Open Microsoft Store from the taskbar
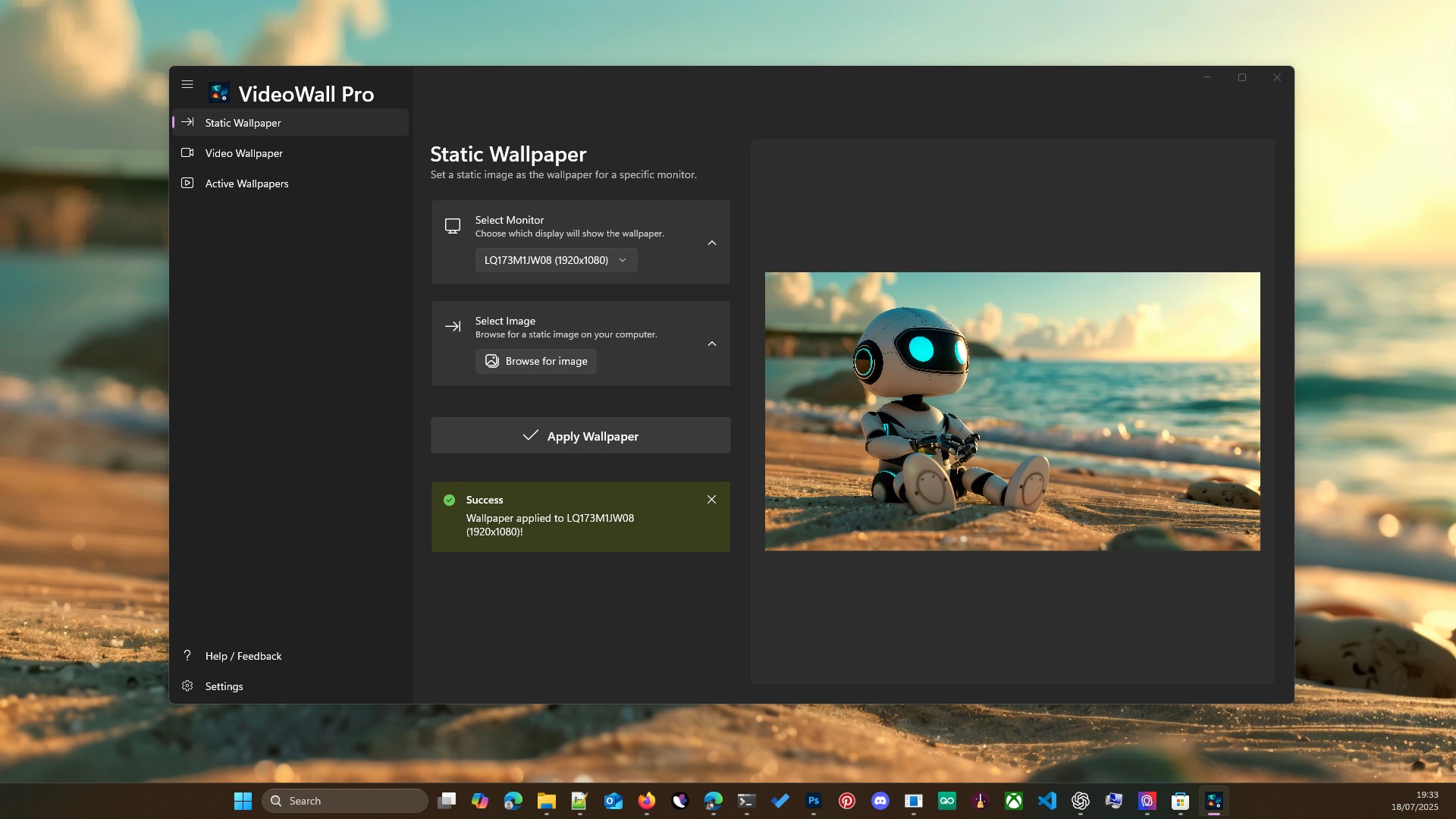 pyautogui.click(x=1181, y=801)
